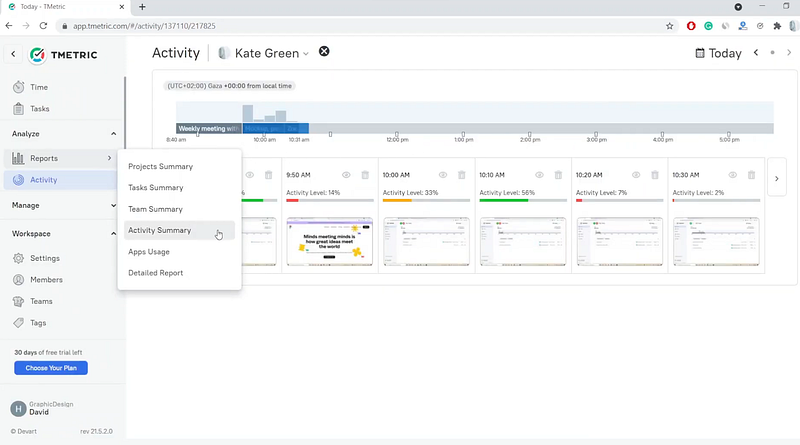Click 10:00 AM activity level bar

426,201
